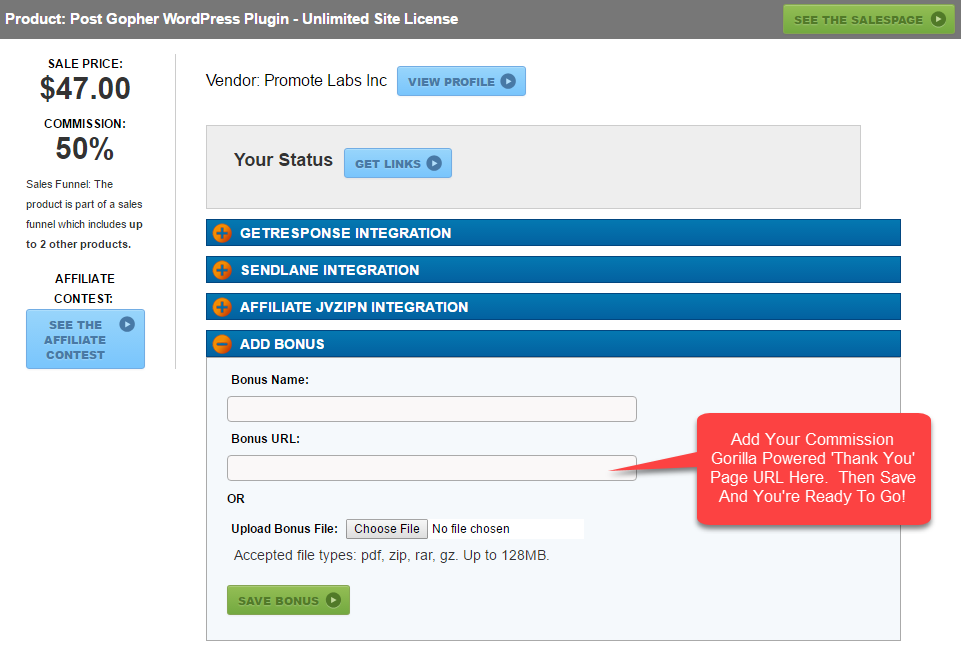961x653 pixels.
Task: Click the Get Links button
Action: tap(398, 163)
